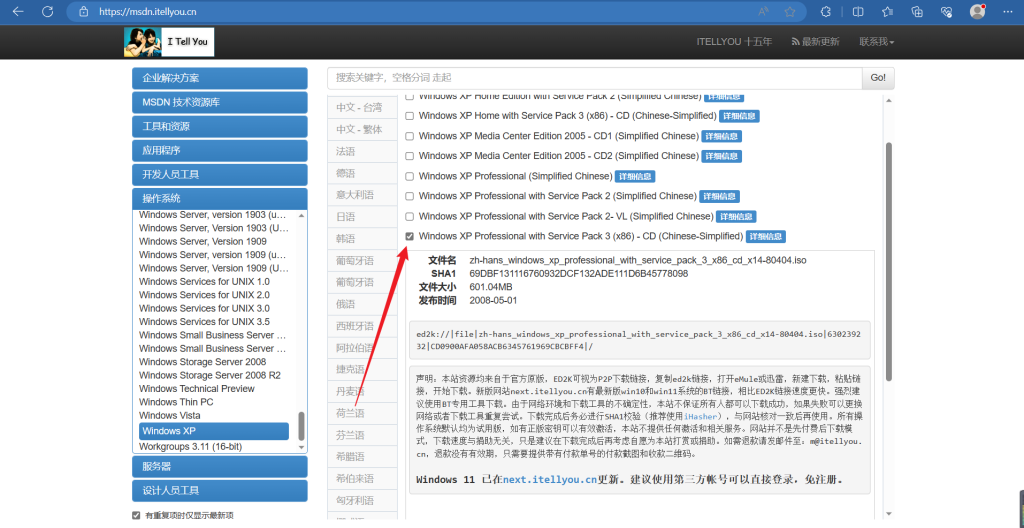Open 详细信息 for XP Professional (Simplified Chinese)
The image size is (1024, 528).
[x=635, y=176]
